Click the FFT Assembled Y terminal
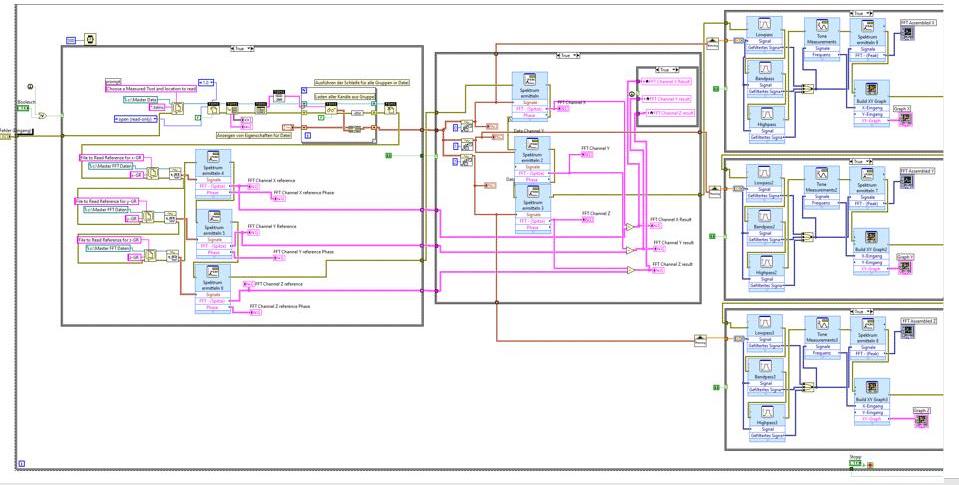This screenshot has width=959, height=485. [907, 182]
